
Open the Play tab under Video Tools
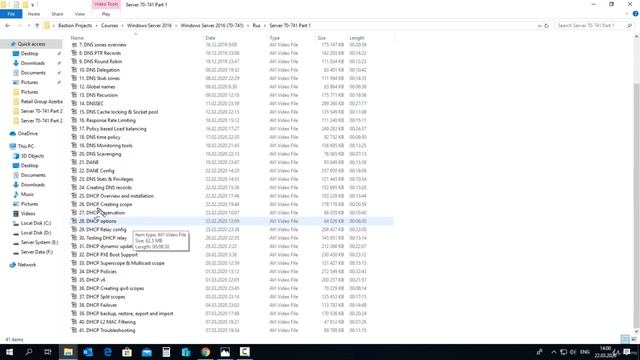click(x=106, y=14)
